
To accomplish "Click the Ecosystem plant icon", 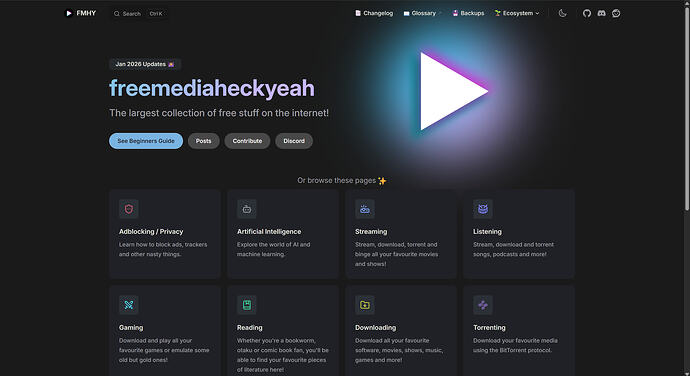I will (x=498, y=13).
